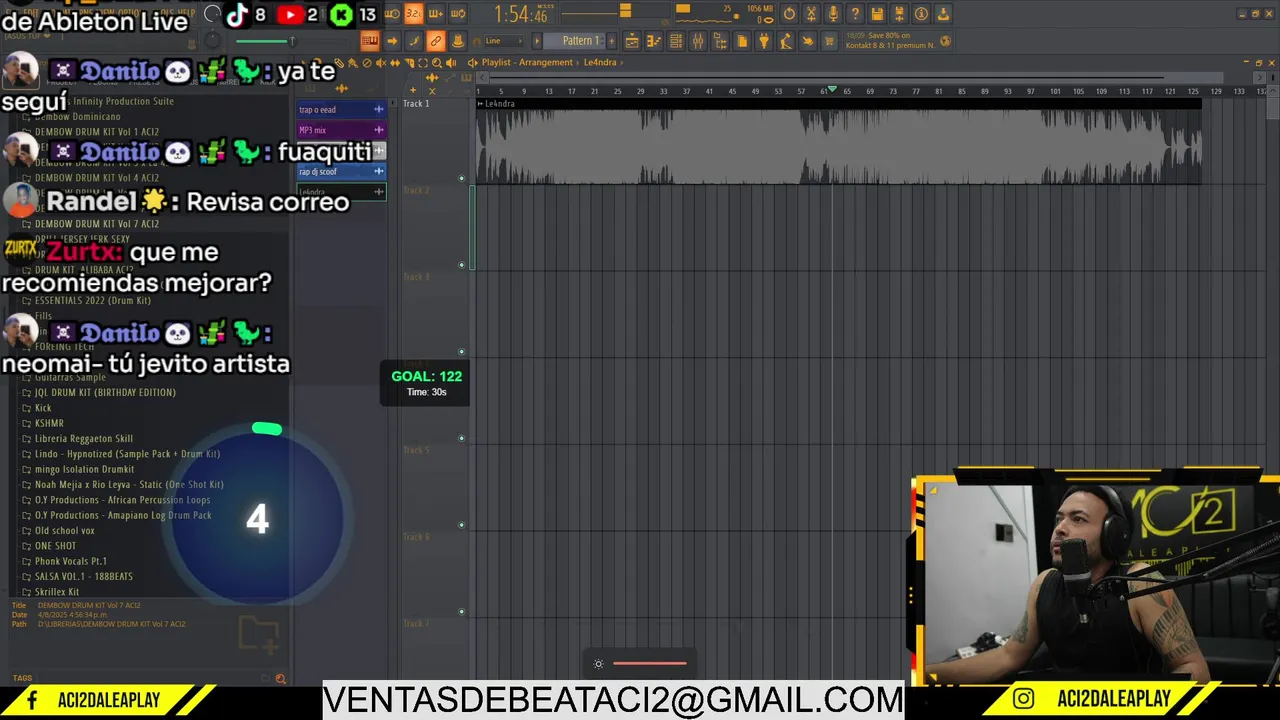Viewport: 1280px width, 720px height.
Task: Click the plug-shaped plugin picker icon
Action: point(764,41)
